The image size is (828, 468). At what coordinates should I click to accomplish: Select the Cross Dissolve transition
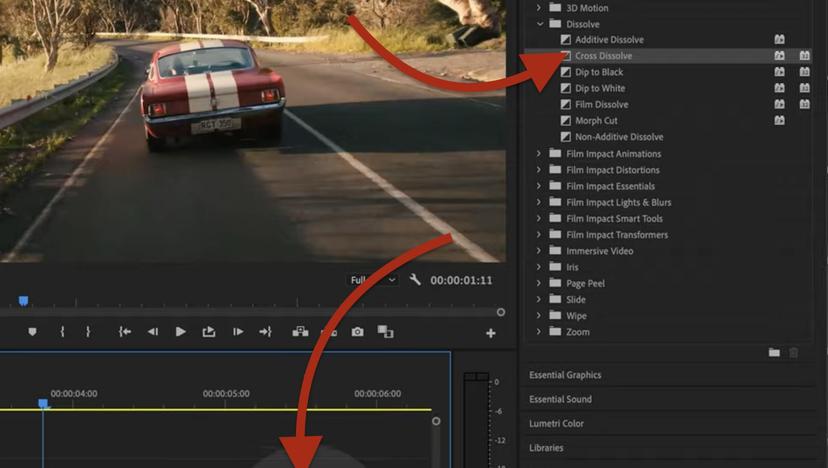pos(603,56)
